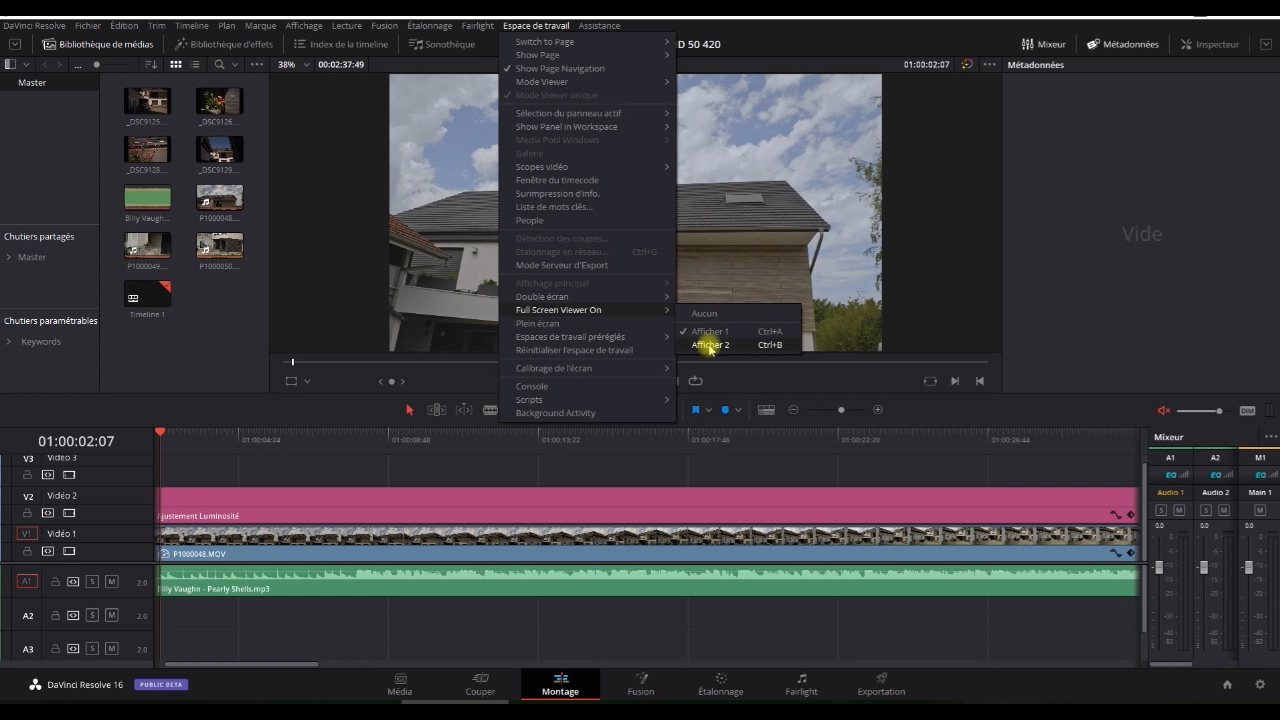The height and width of the screenshot is (720, 1280).
Task: Toggle the DIM audio button
Action: point(1247,411)
